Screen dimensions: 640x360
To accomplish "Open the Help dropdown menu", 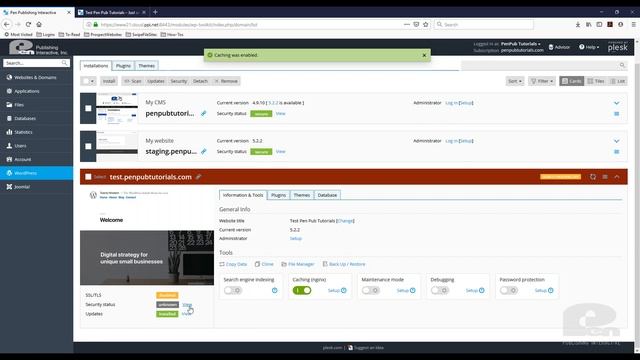I will click(x=589, y=47).
